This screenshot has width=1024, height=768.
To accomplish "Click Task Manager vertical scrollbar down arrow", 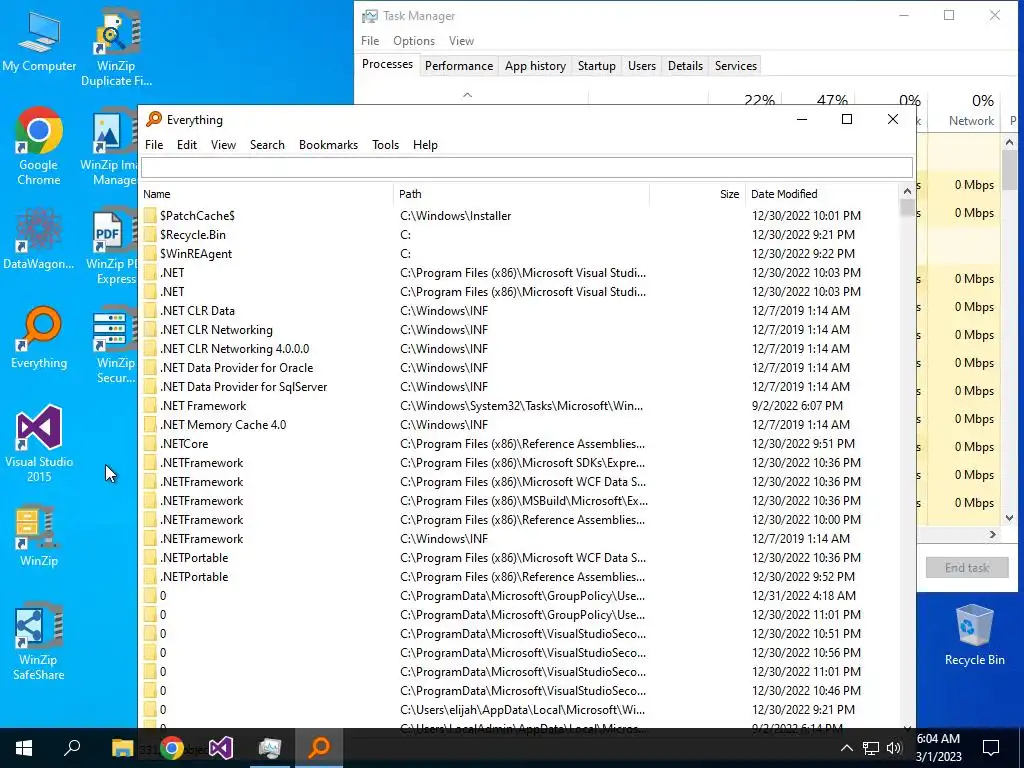I will (1010, 517).
